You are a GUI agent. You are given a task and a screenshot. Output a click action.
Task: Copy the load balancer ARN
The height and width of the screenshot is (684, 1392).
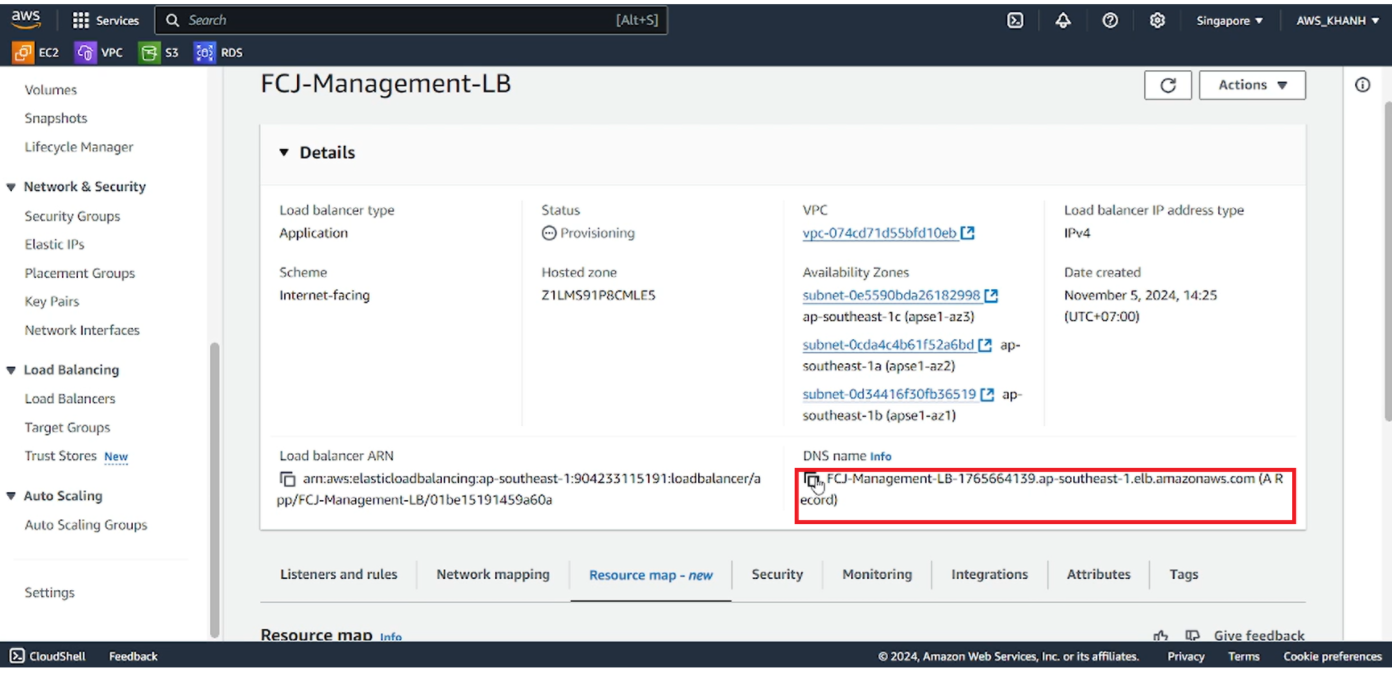tap(288, 479)
